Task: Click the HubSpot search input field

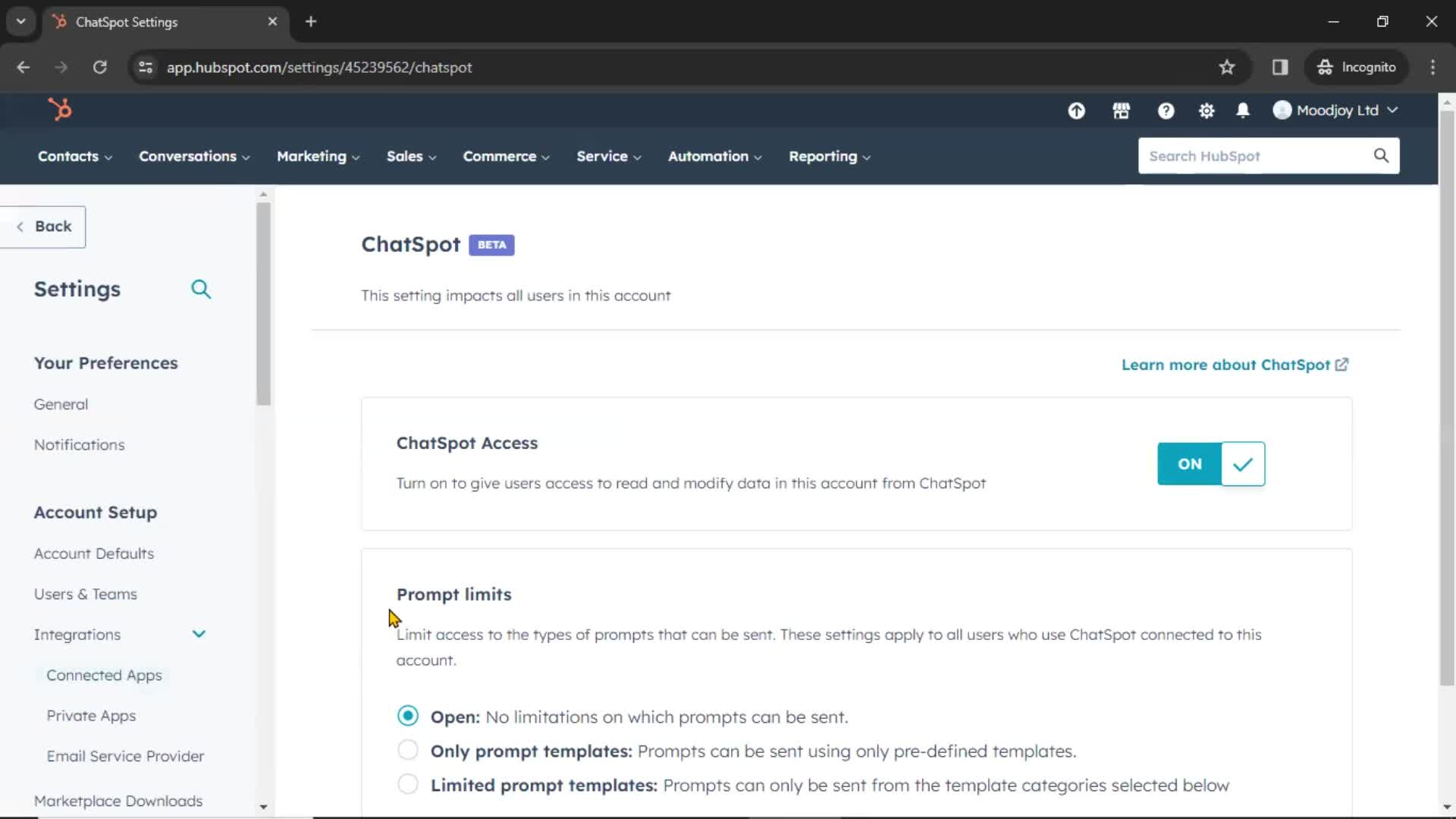Action: click(x=1258, y=155)
